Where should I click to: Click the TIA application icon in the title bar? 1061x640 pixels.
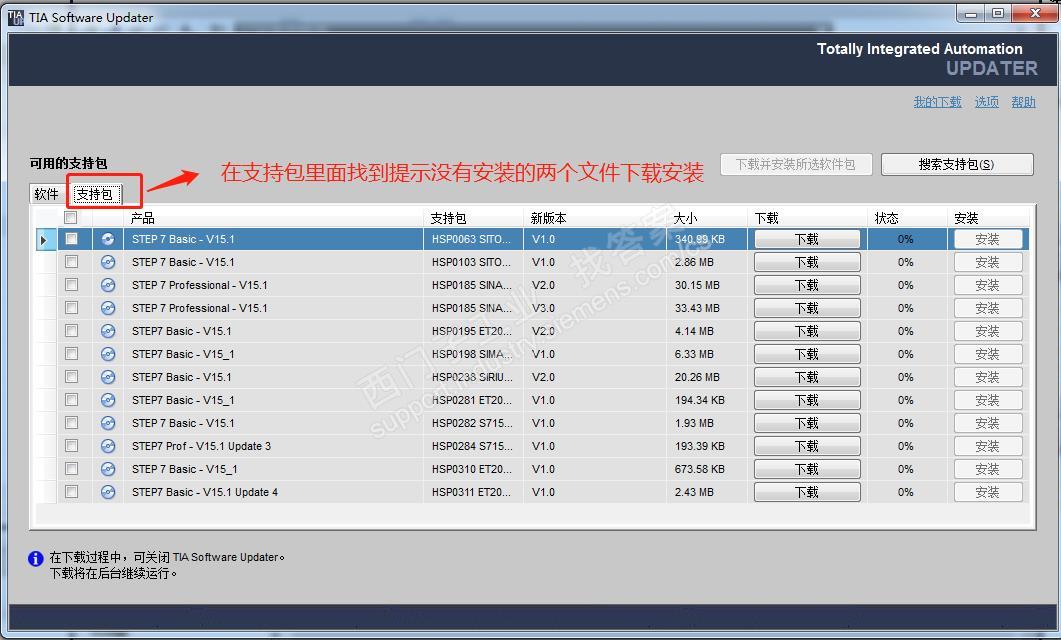tap(16, 18)
